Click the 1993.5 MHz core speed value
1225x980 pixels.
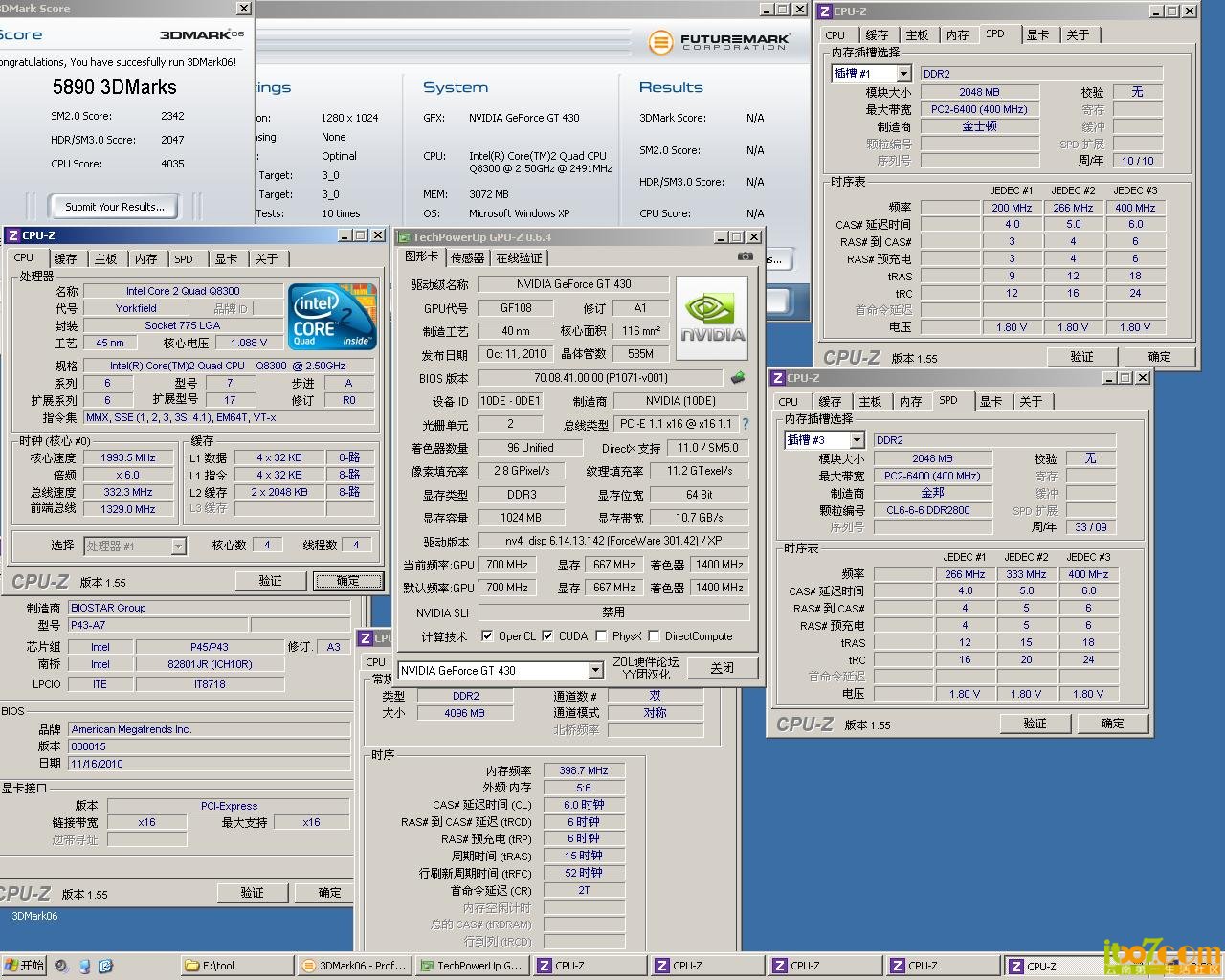128,457
